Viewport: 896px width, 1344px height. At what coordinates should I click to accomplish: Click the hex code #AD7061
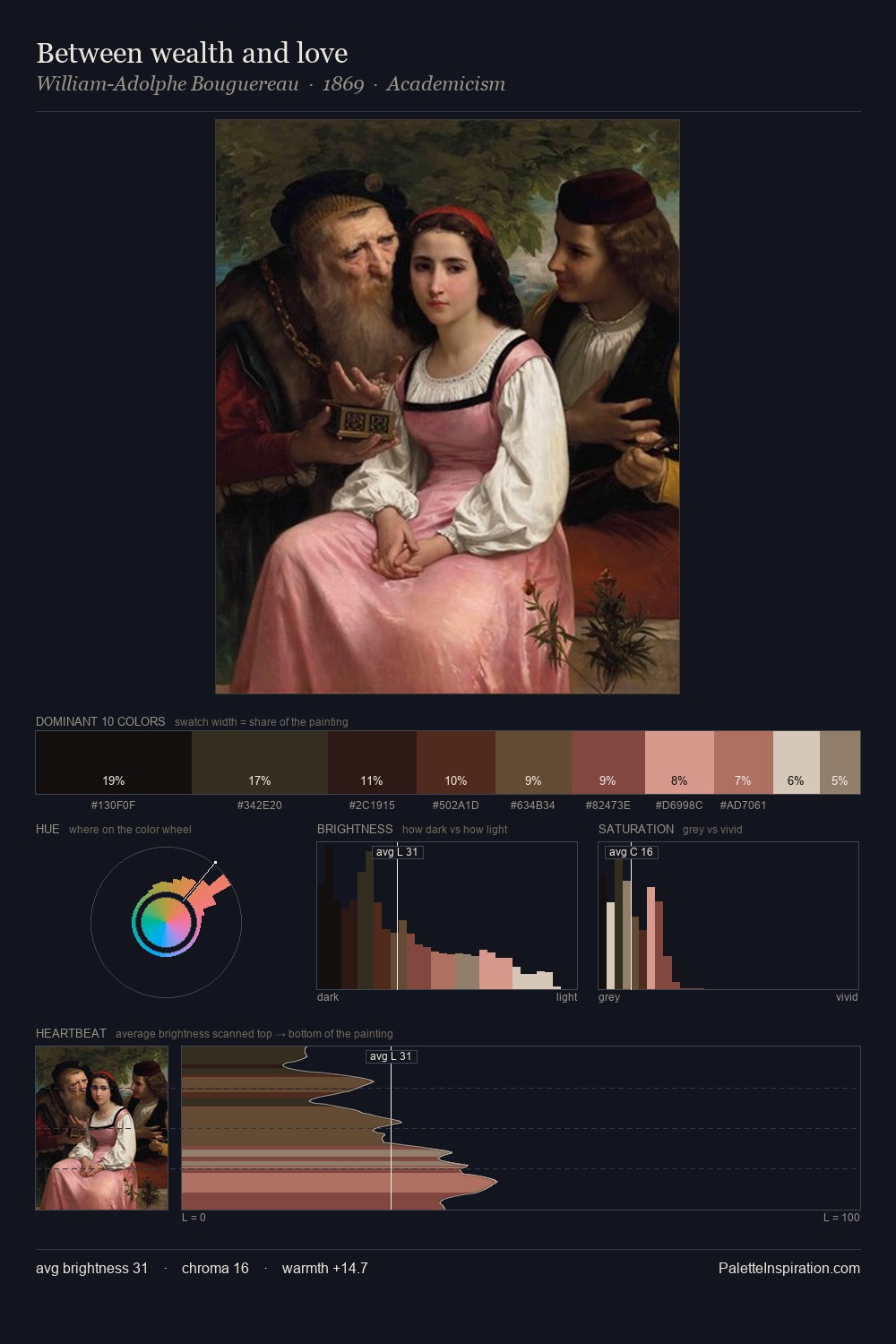click(x=743, y=806)
